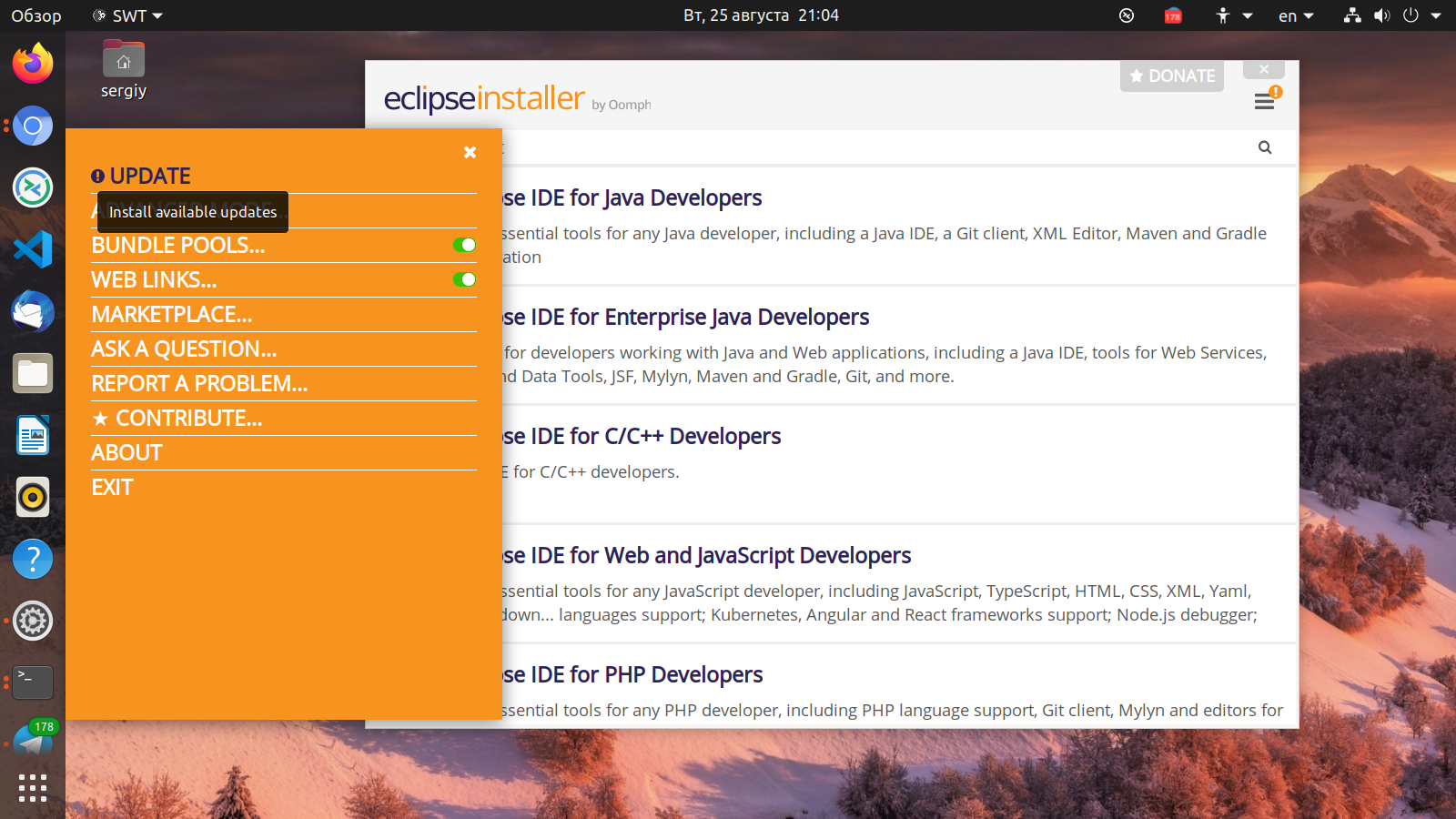
Task: Close the orange menu with X icon
Action: [x=470, y=152]
